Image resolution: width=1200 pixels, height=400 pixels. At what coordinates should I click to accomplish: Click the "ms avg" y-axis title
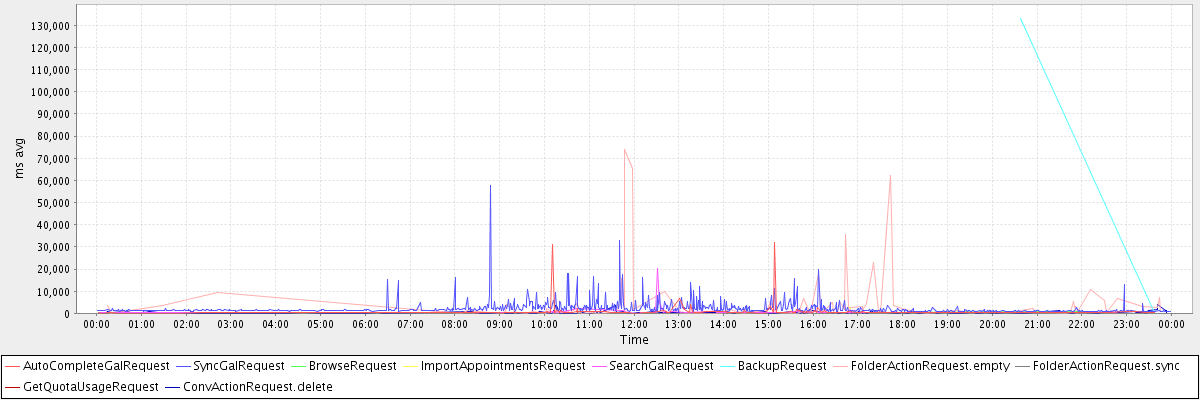[20, 158]
